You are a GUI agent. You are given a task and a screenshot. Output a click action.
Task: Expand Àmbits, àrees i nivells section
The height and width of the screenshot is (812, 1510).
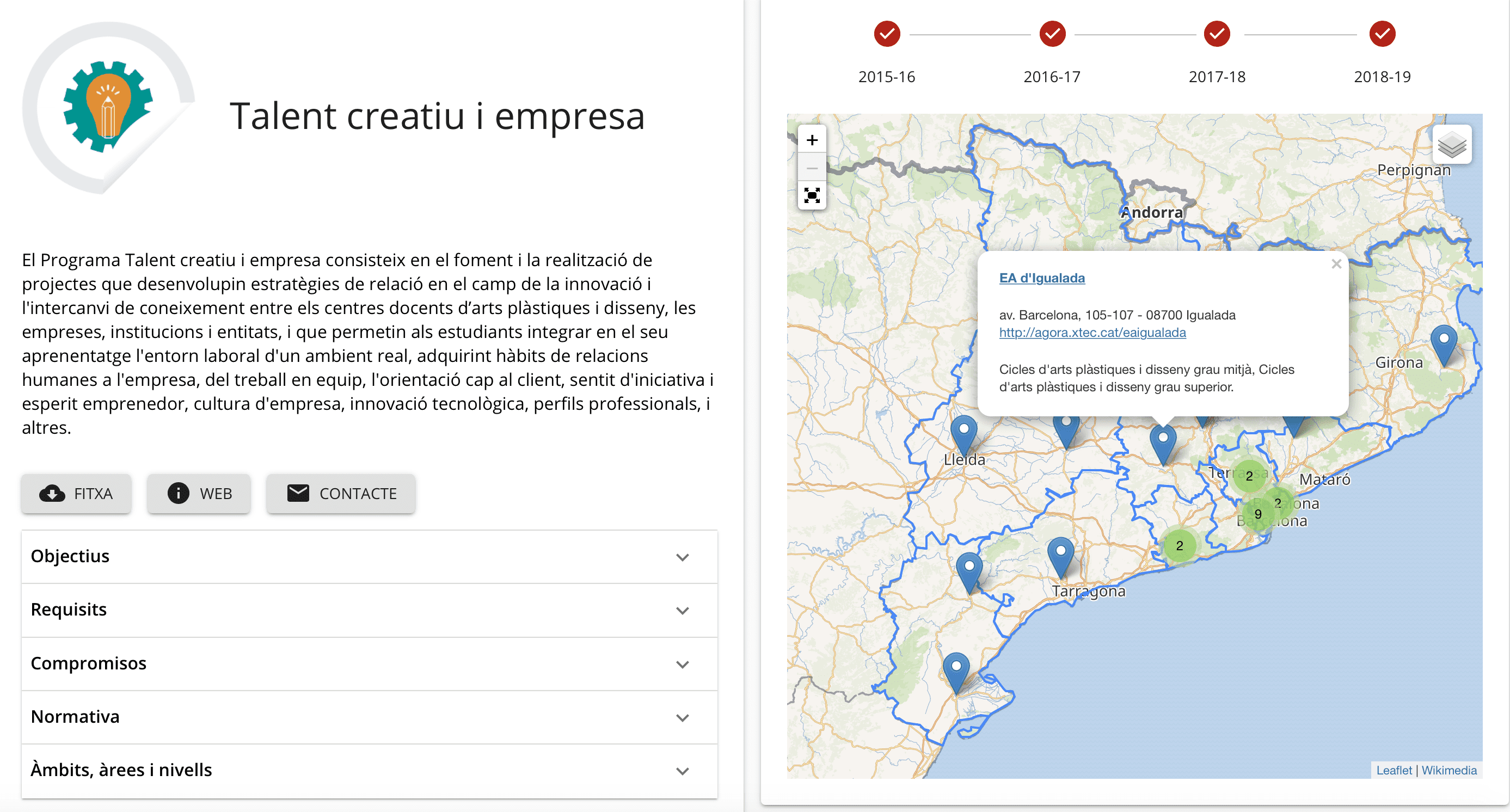(x=369, y=771)
